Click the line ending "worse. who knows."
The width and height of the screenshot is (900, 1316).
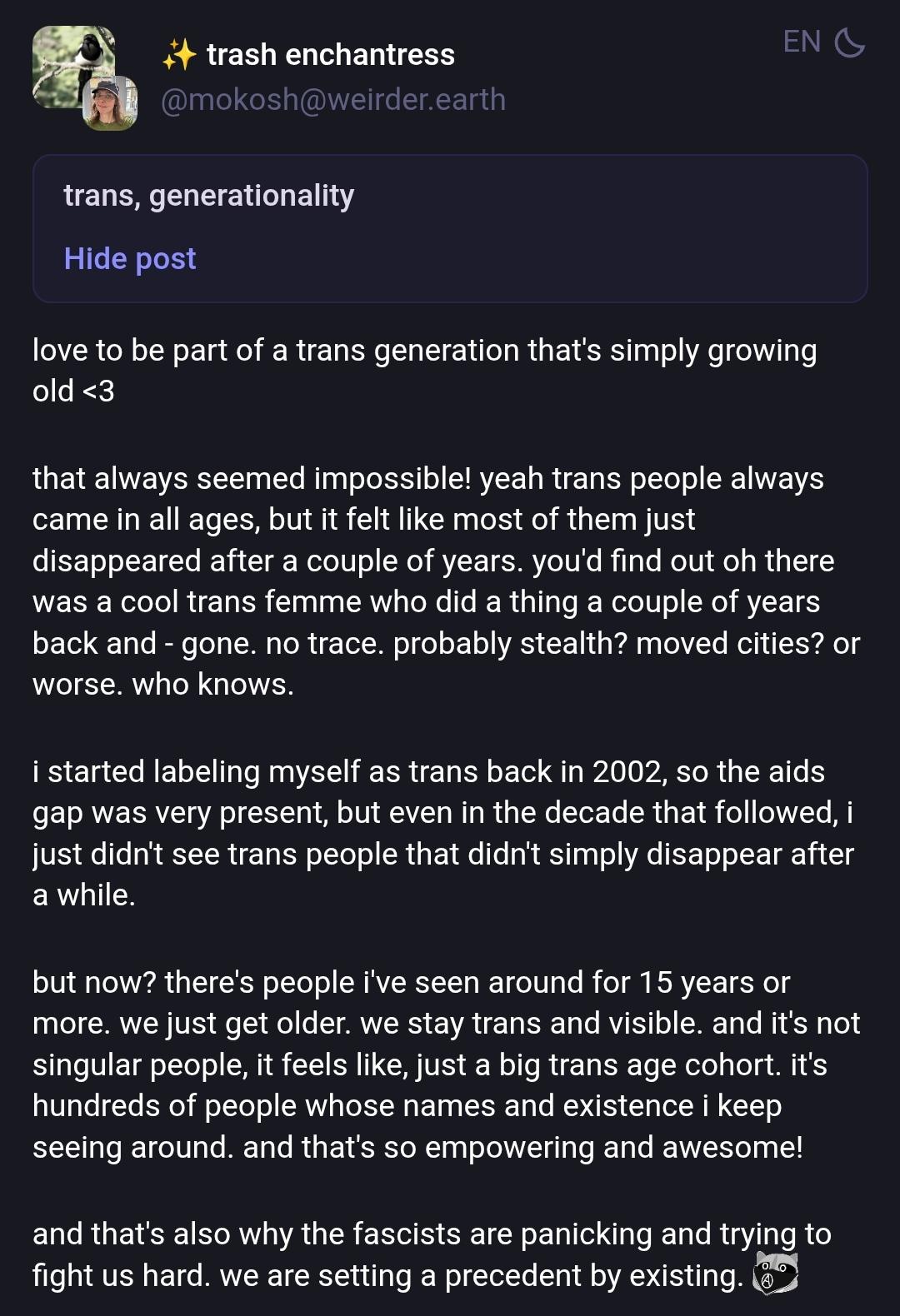[x=163, y=684]
